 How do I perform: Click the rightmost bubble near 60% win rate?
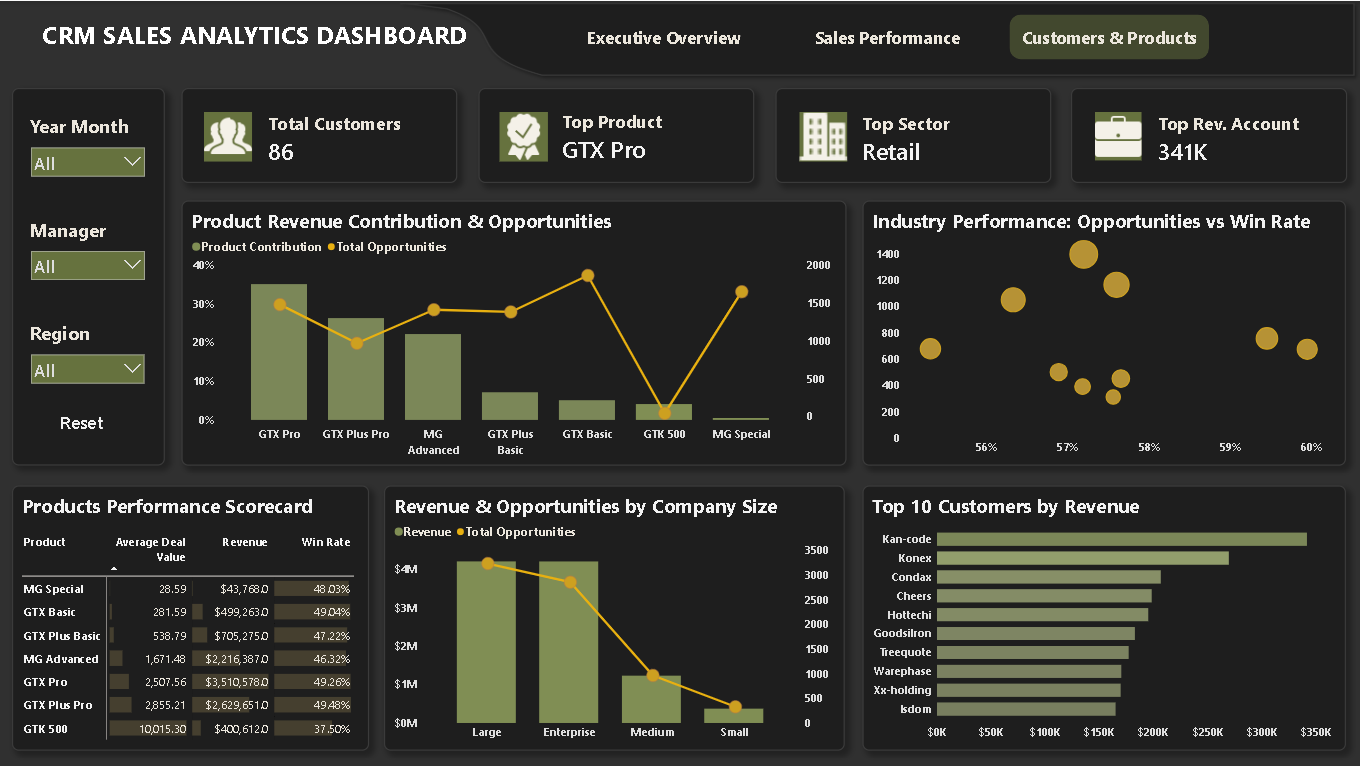[1307, 349]
